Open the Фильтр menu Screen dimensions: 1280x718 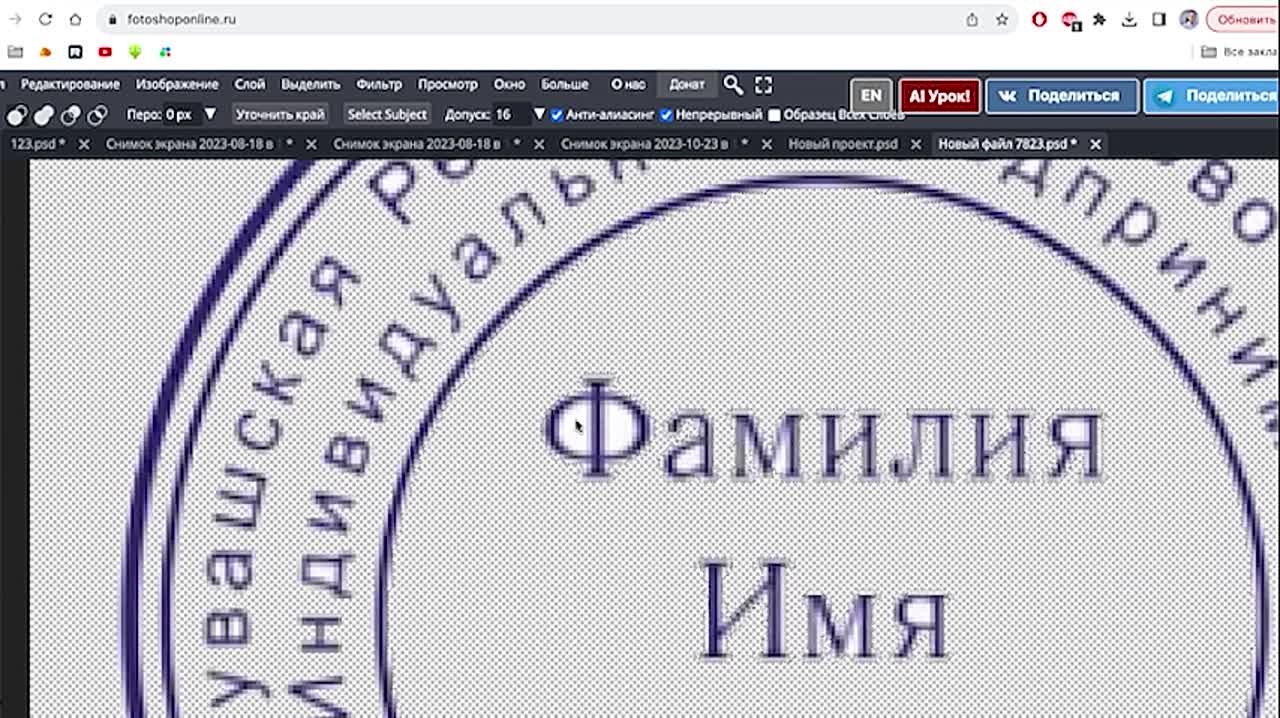tap(379, 85)
